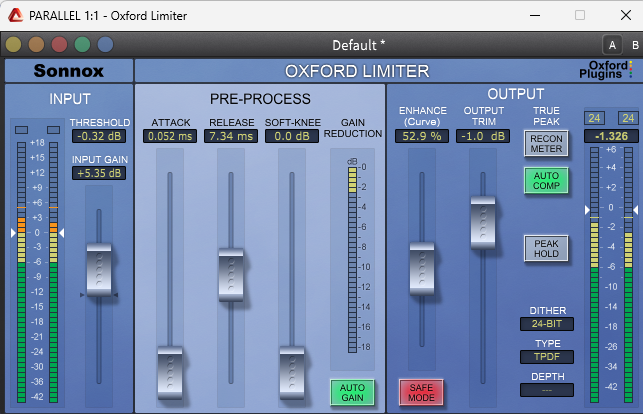Click the blue colored circle in header
Screen dimensions: 643x414
[105, 44]
